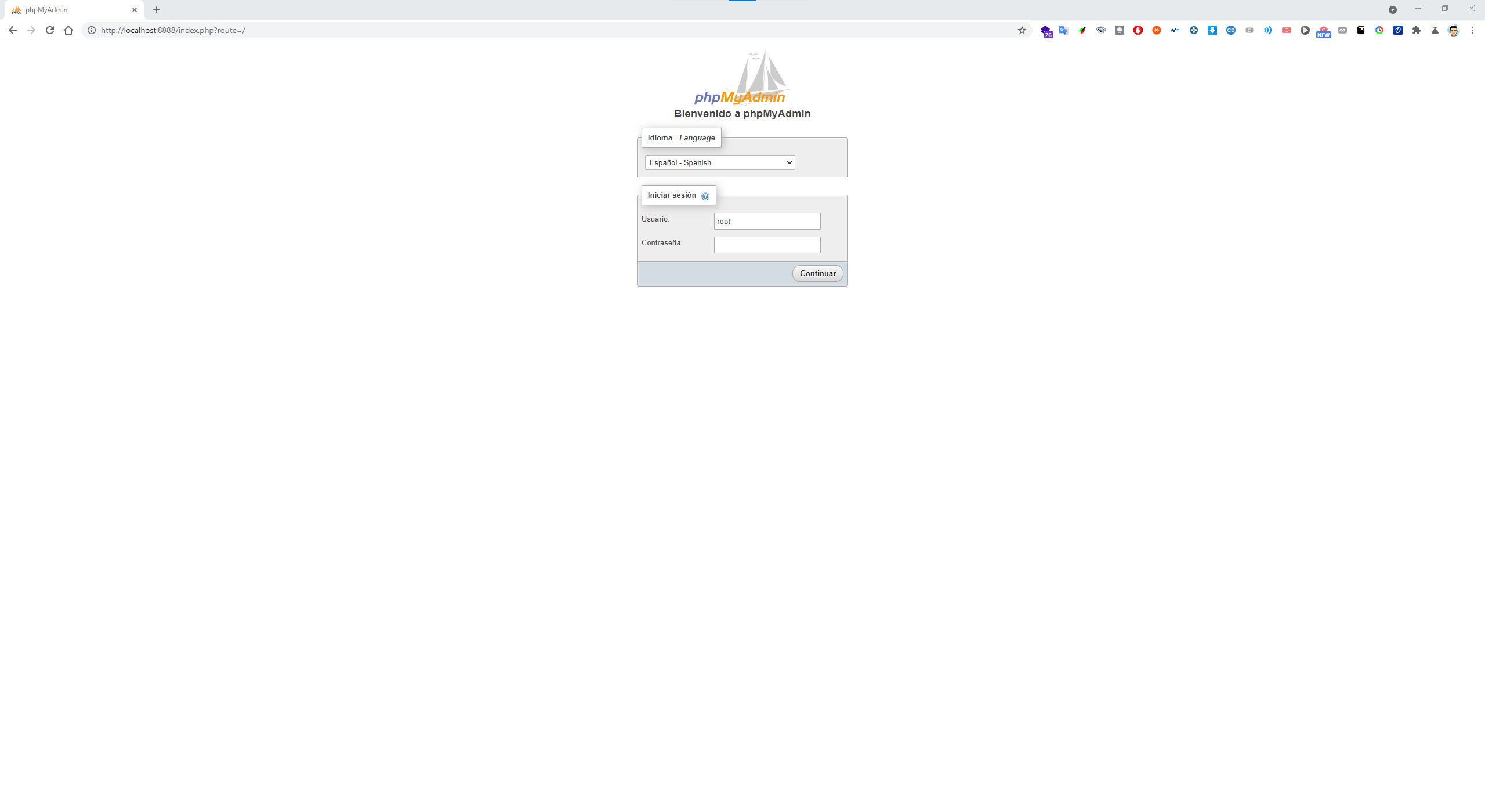Click the login help question mark icon
1485x812 pixels.
pyautogui.click(x=705, y=196)
